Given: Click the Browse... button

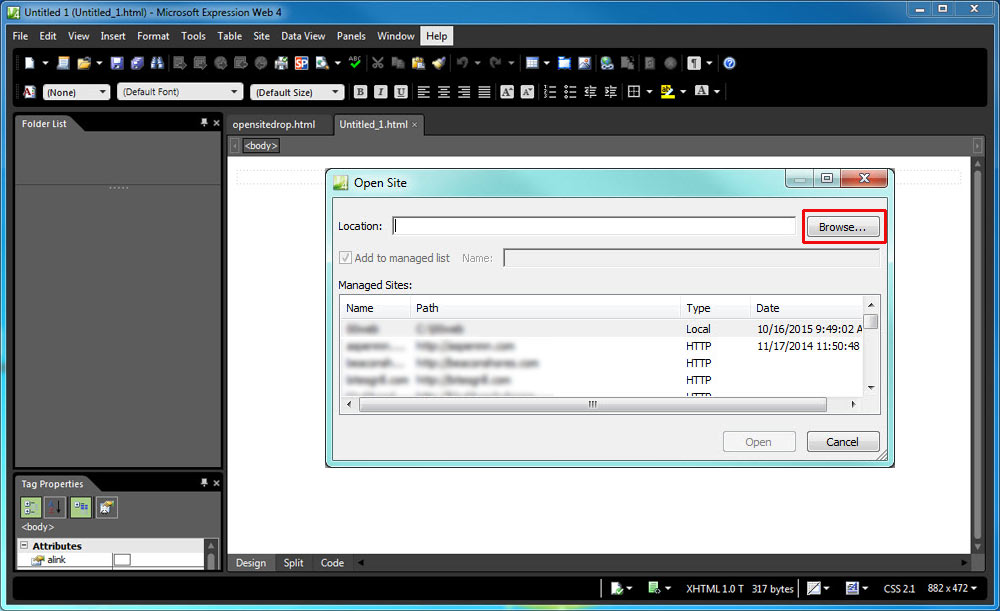Looking at the screenshot, I should (x=842, y=227).
